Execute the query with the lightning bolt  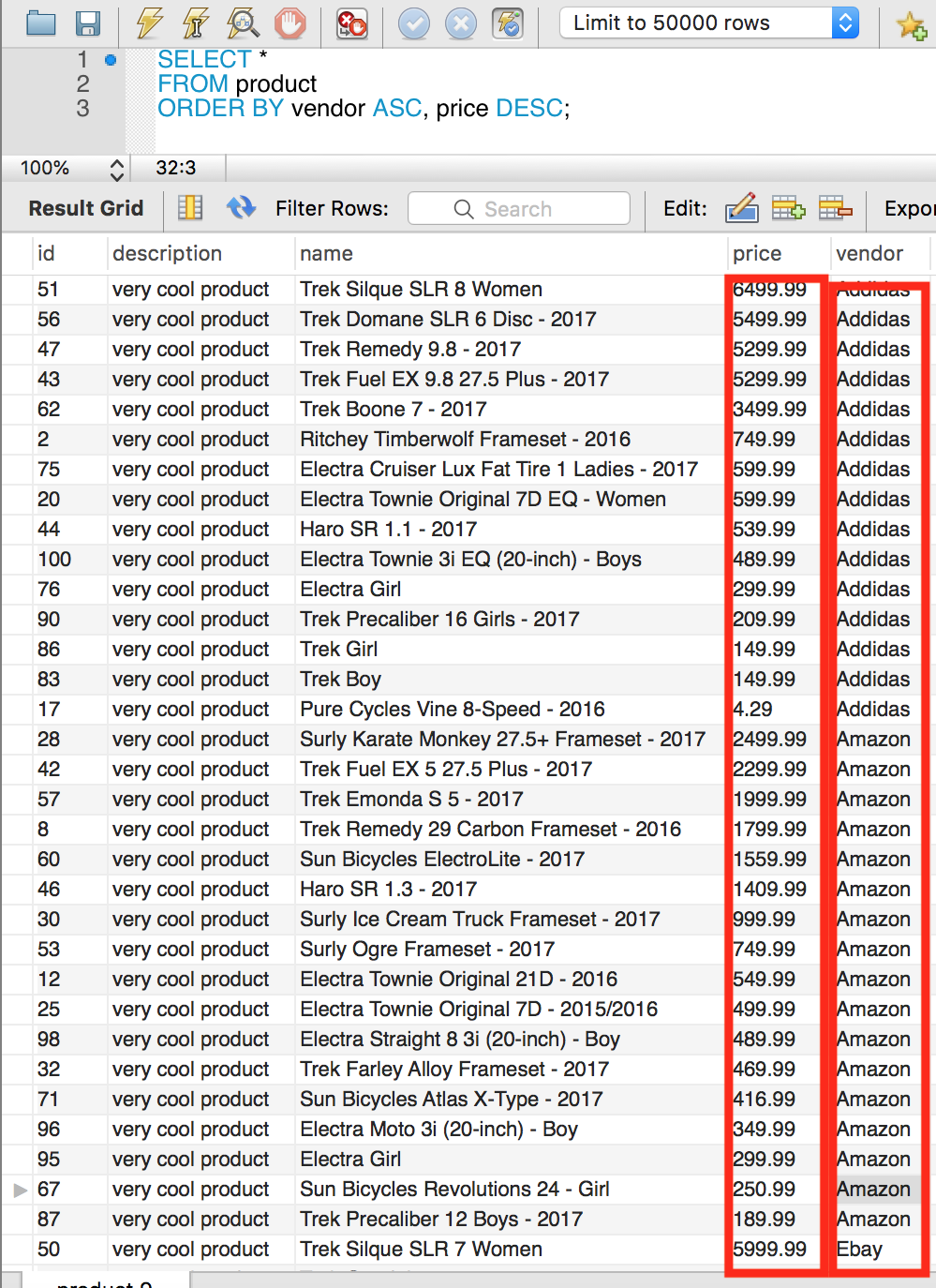coord(149,22)
